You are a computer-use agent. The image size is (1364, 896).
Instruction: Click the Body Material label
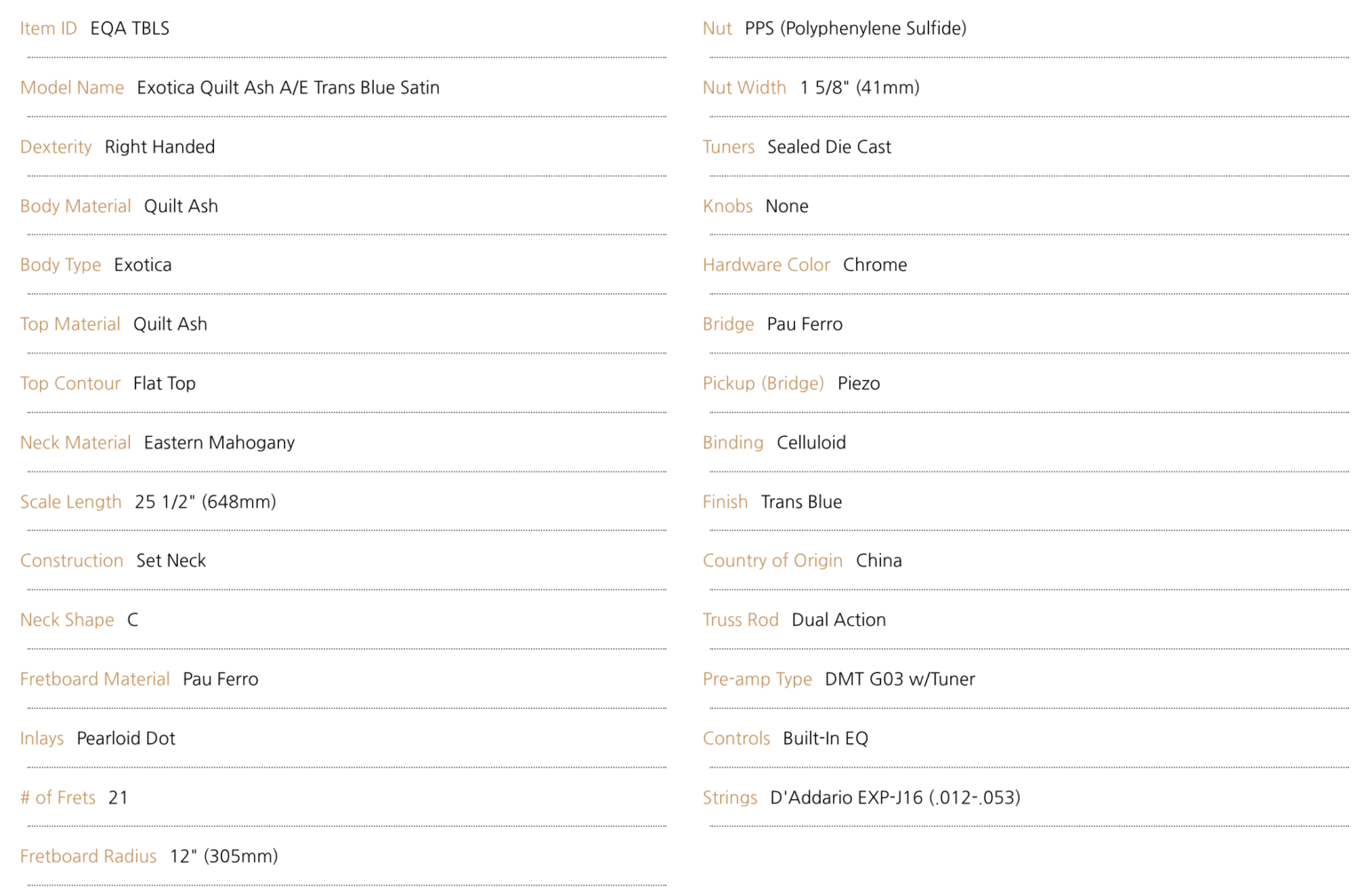(x=75, y=206)
